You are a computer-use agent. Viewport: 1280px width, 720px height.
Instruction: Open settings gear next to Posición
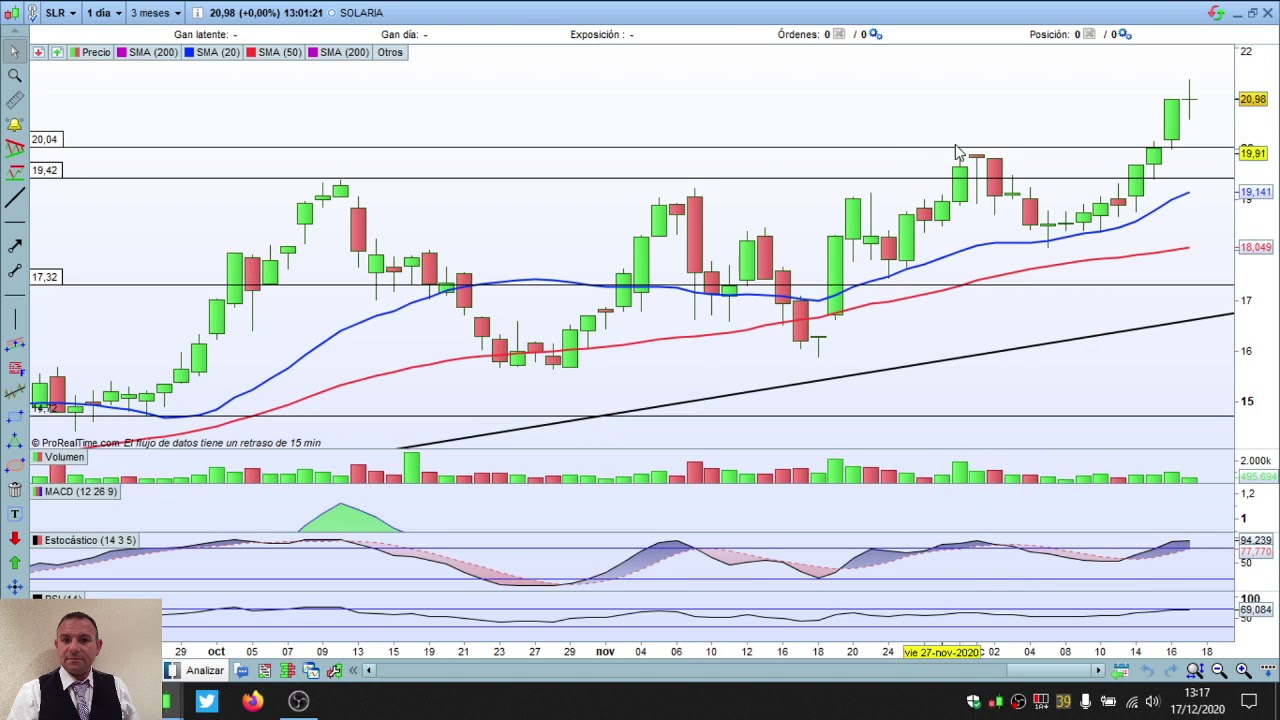click(x=1124, y=34)
